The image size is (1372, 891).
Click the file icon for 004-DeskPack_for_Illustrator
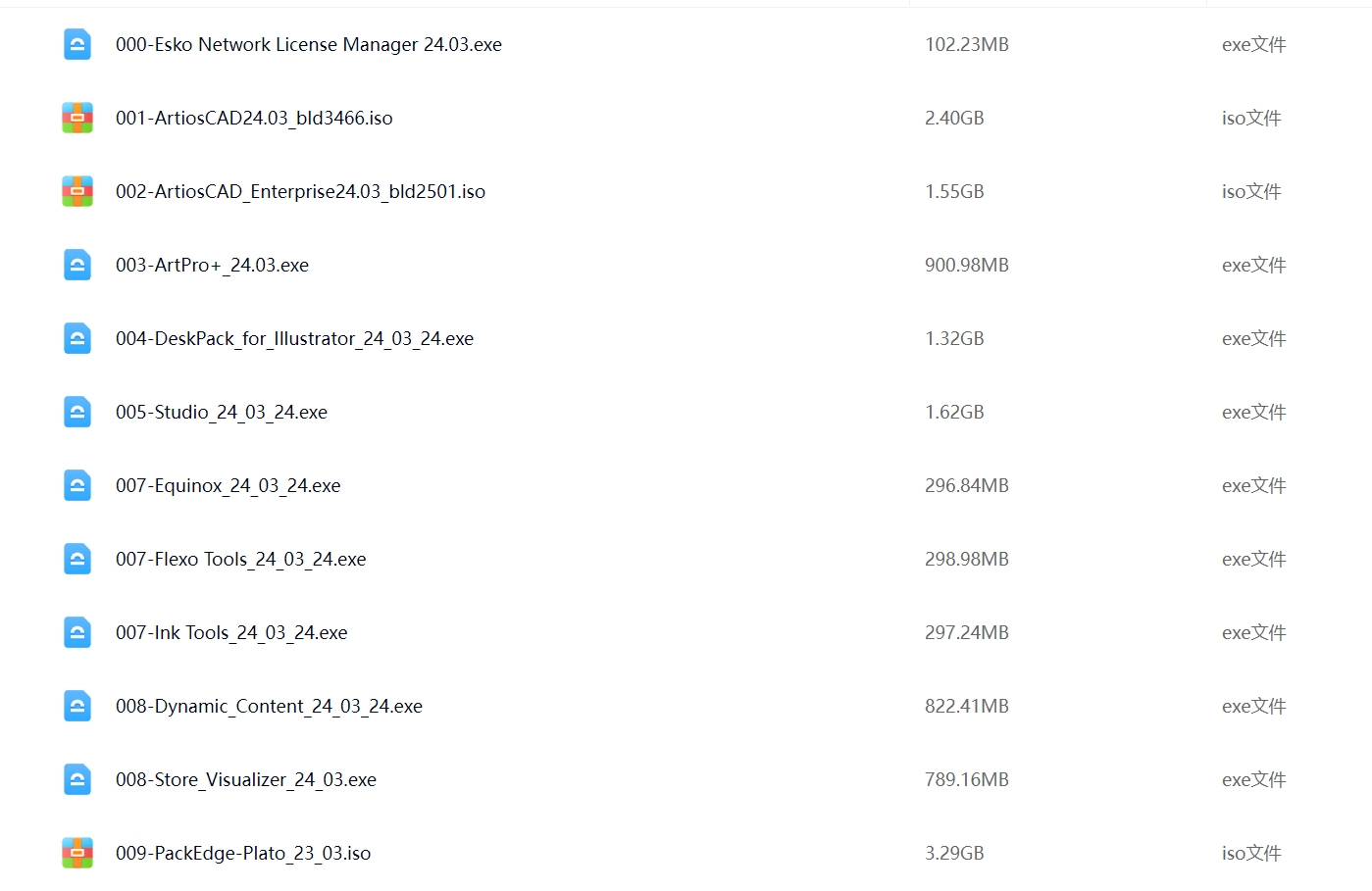(77, 338)
